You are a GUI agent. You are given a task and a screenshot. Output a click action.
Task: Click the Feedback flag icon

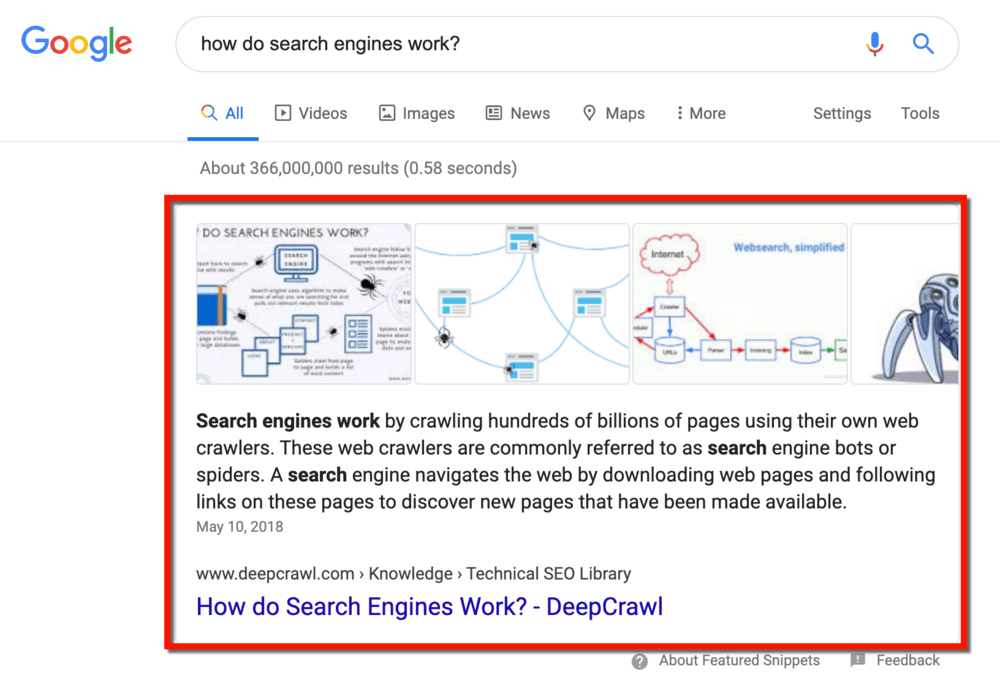(x=858, y=660)
